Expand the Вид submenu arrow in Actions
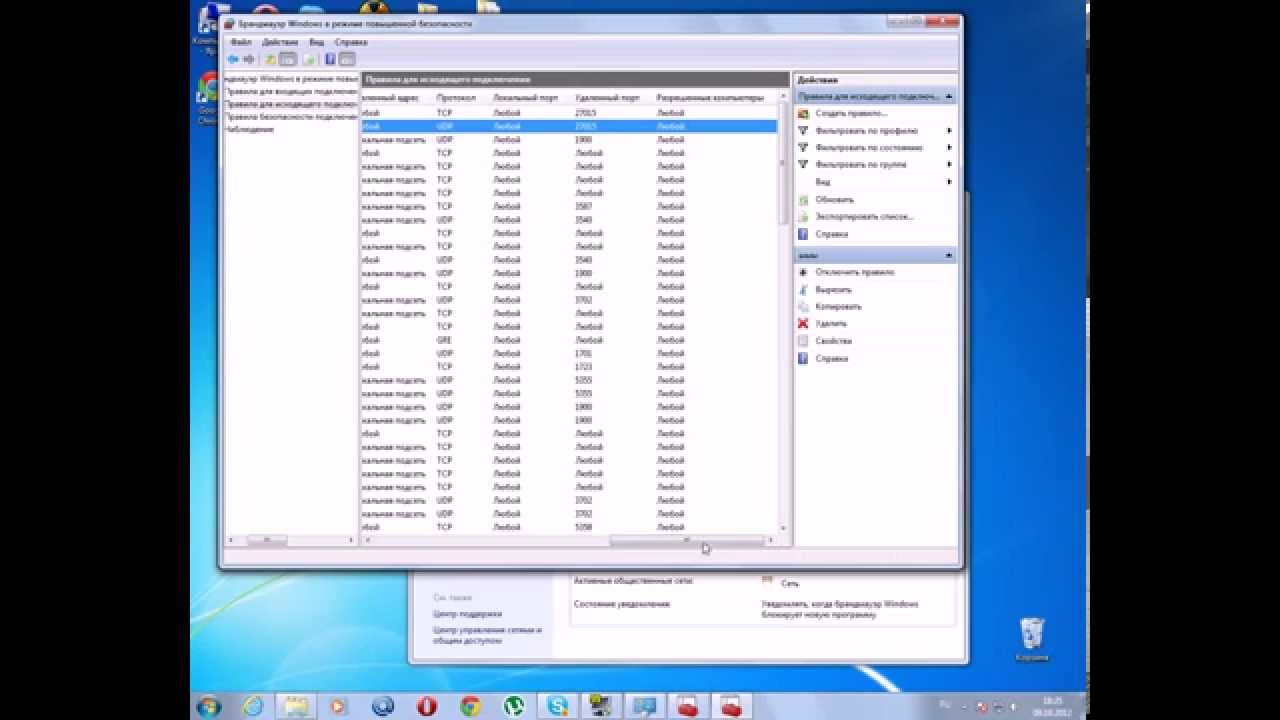The width and height of the screenshot is (1280, 720). point(949,182)
